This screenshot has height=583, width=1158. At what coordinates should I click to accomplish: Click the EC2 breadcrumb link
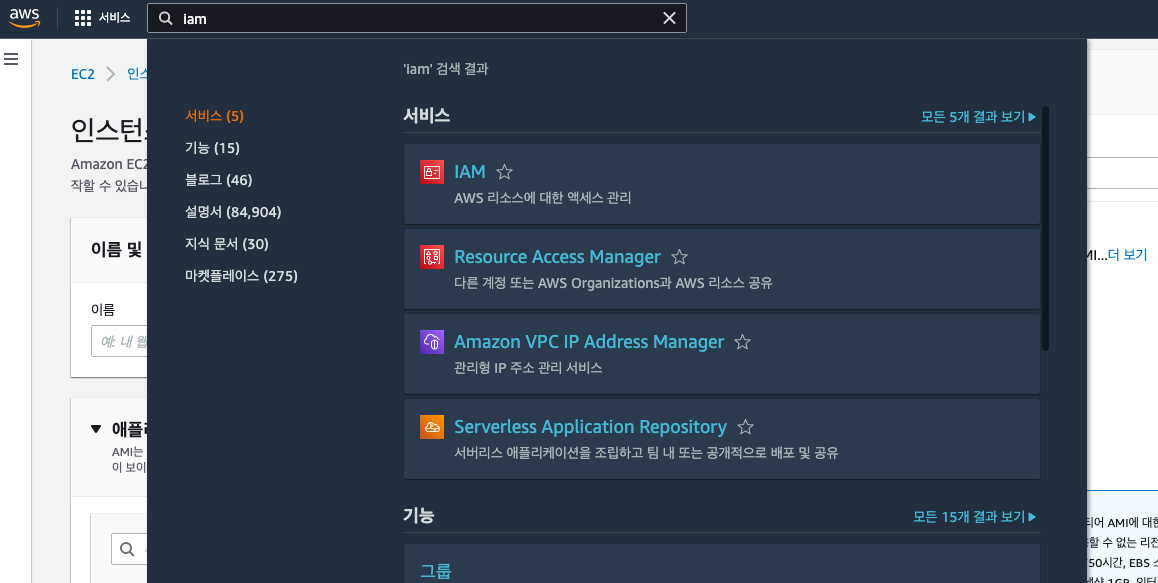83,74
